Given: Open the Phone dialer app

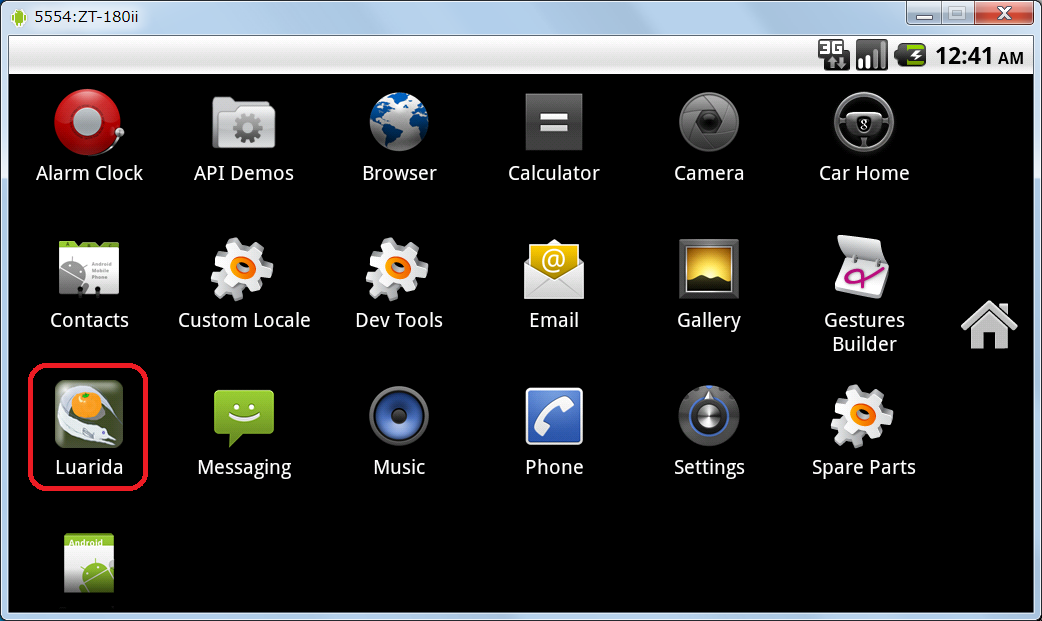Looking at the screenshot, I should [x=554, y=416].
